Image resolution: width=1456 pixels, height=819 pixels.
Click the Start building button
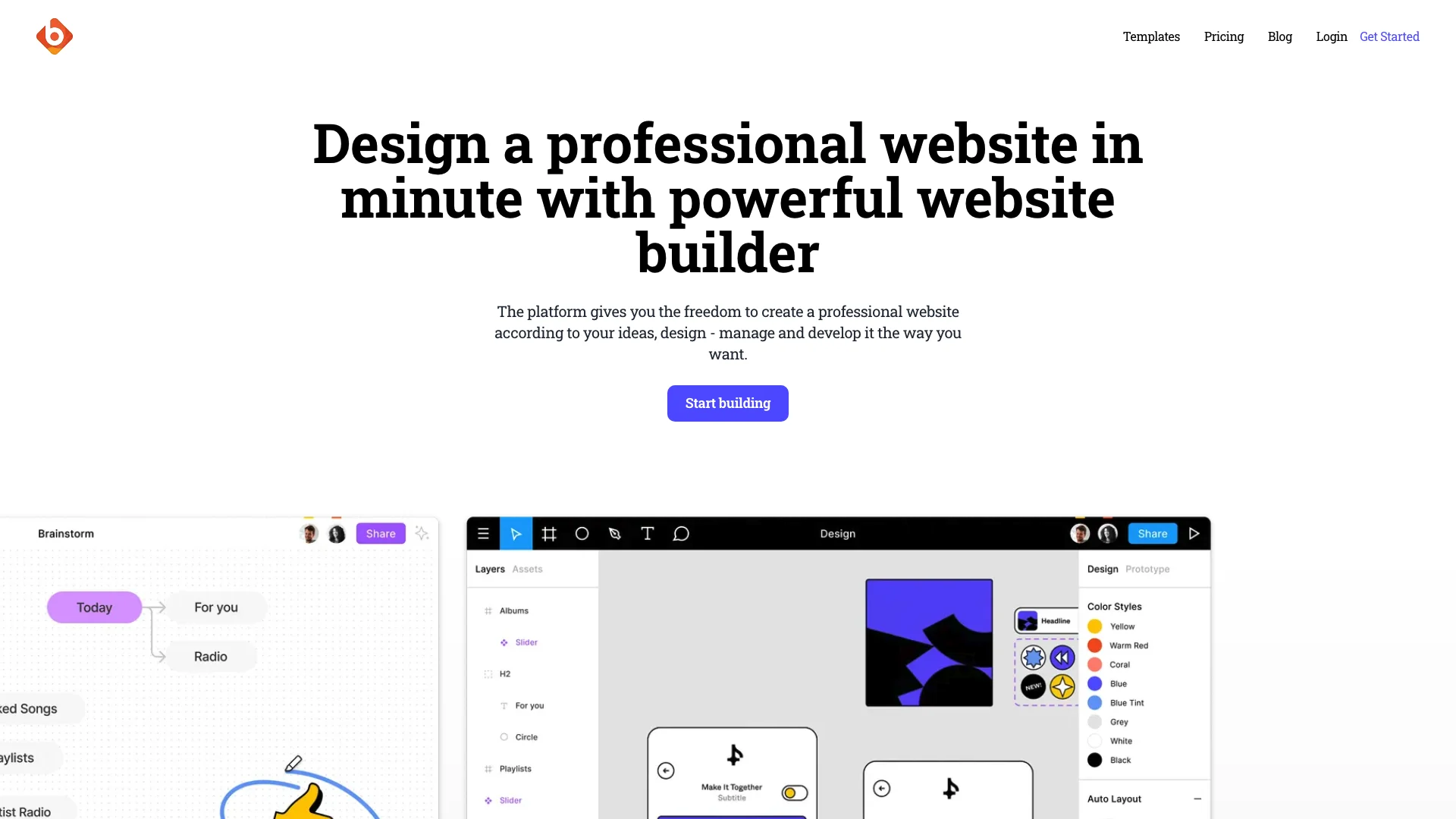coord(728,402)
